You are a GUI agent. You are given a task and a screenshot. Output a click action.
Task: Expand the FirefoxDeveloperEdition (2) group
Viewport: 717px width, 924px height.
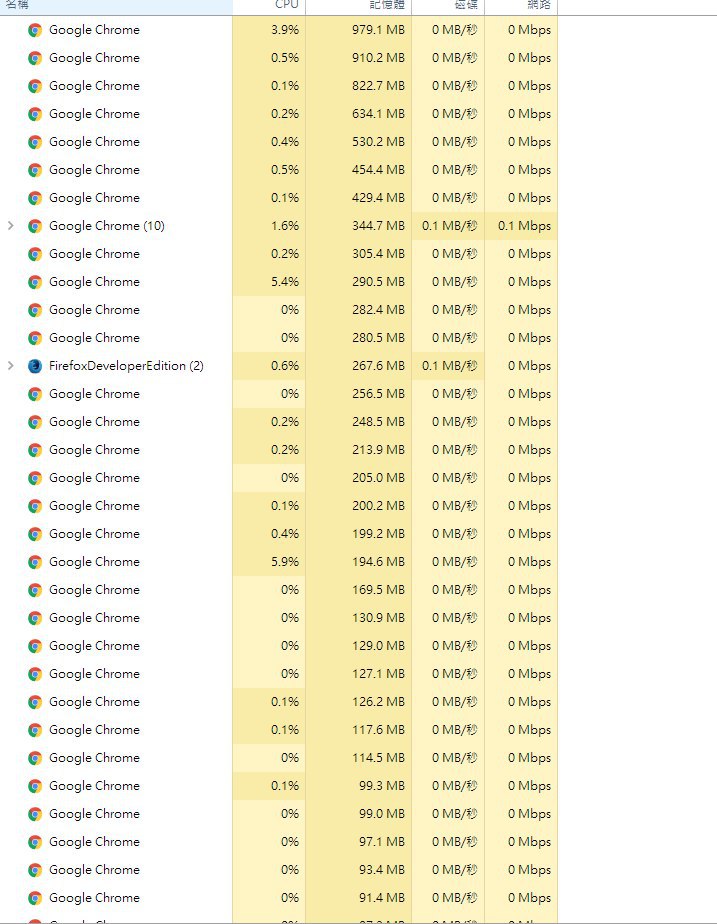pos(11,366)
